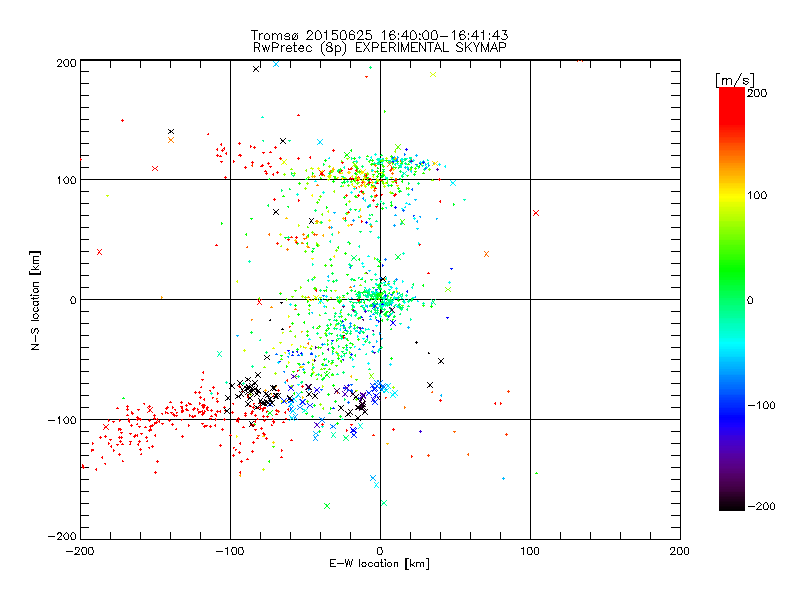Viewport: 800px width, 600px height.
Task: Click the title 'Tromsø 20150625 16:40:00-16:41:43'
Action: 379,35
